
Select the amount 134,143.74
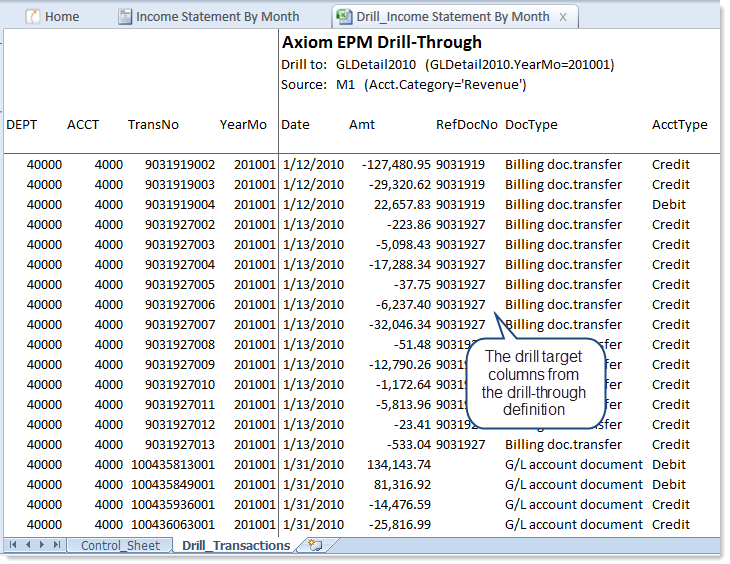(399, 465)
